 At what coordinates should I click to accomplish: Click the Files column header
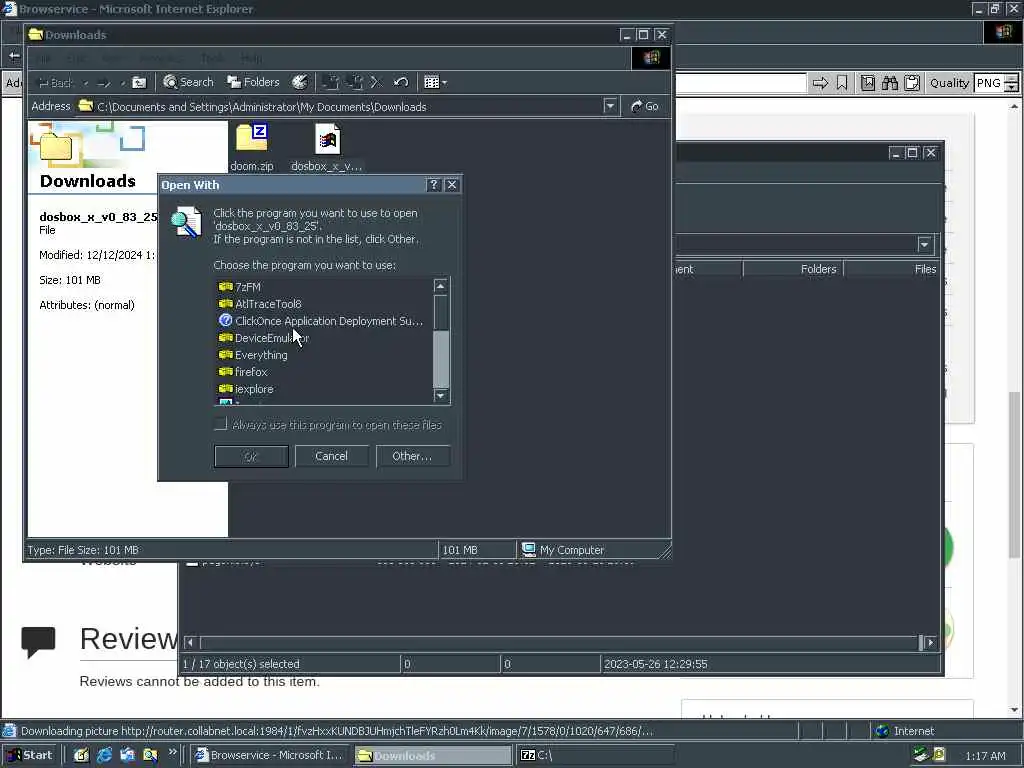tap(891, 269)
